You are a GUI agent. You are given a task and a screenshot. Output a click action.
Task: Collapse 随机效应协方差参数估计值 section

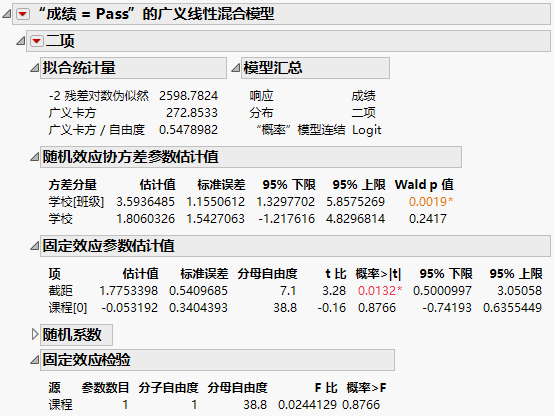(x=34, y=157)
